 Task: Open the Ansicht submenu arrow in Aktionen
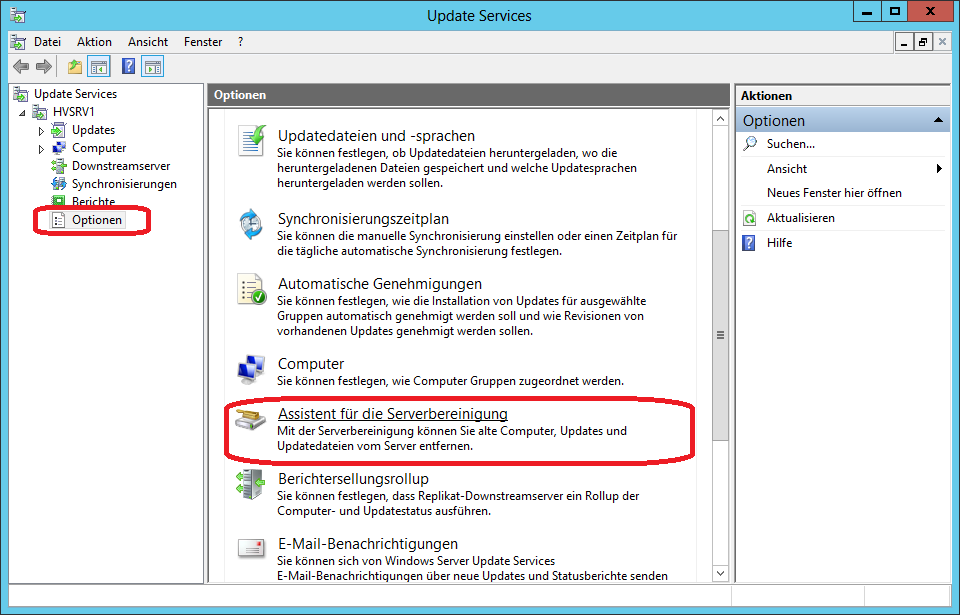[939, 168]
